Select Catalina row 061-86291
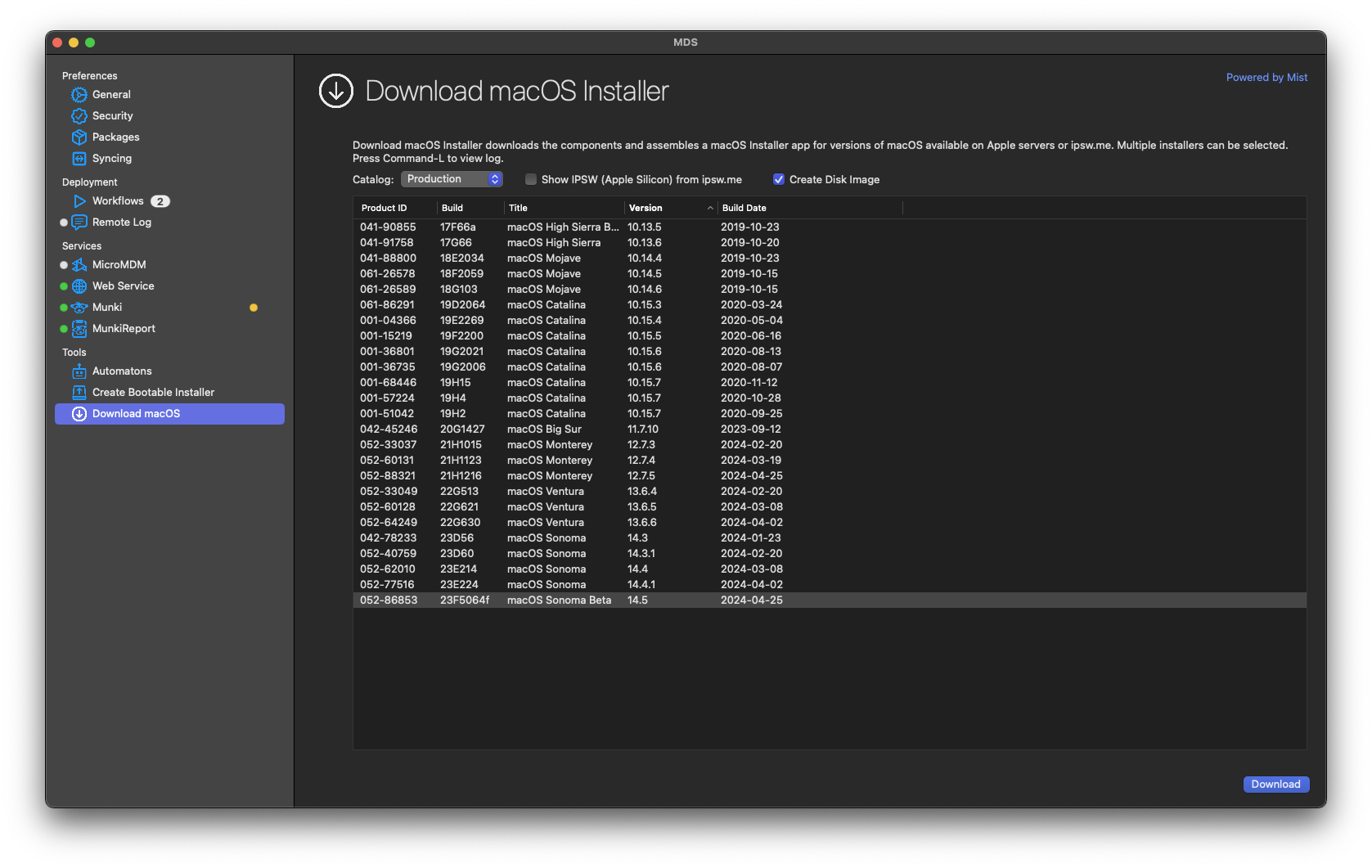Screen dimensions: 1372x868 click(x=830, y=305)
